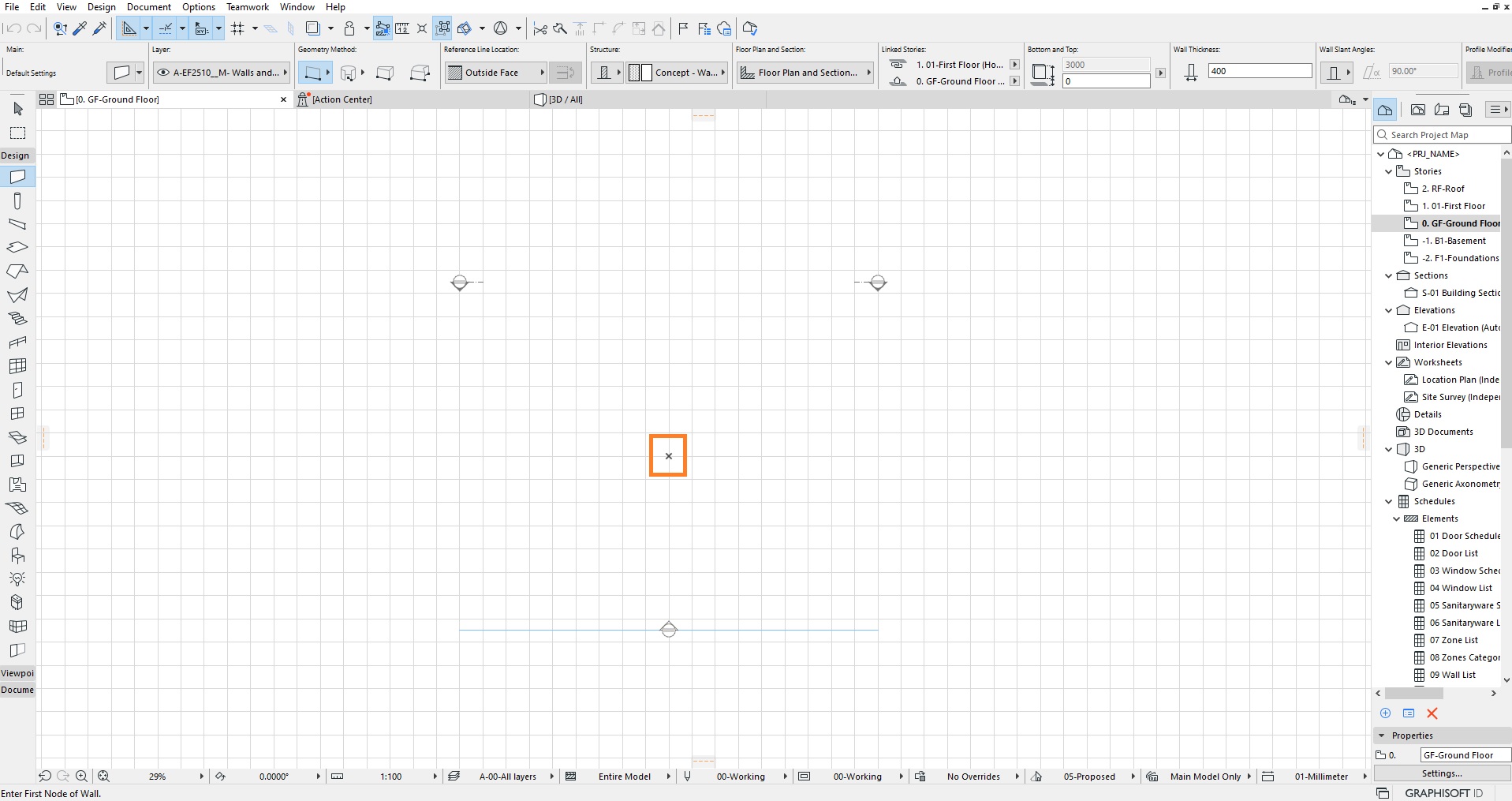This screenshot has width=1512, height=801.
Task: Select the Window tool
Action: [x=17, y=414]
